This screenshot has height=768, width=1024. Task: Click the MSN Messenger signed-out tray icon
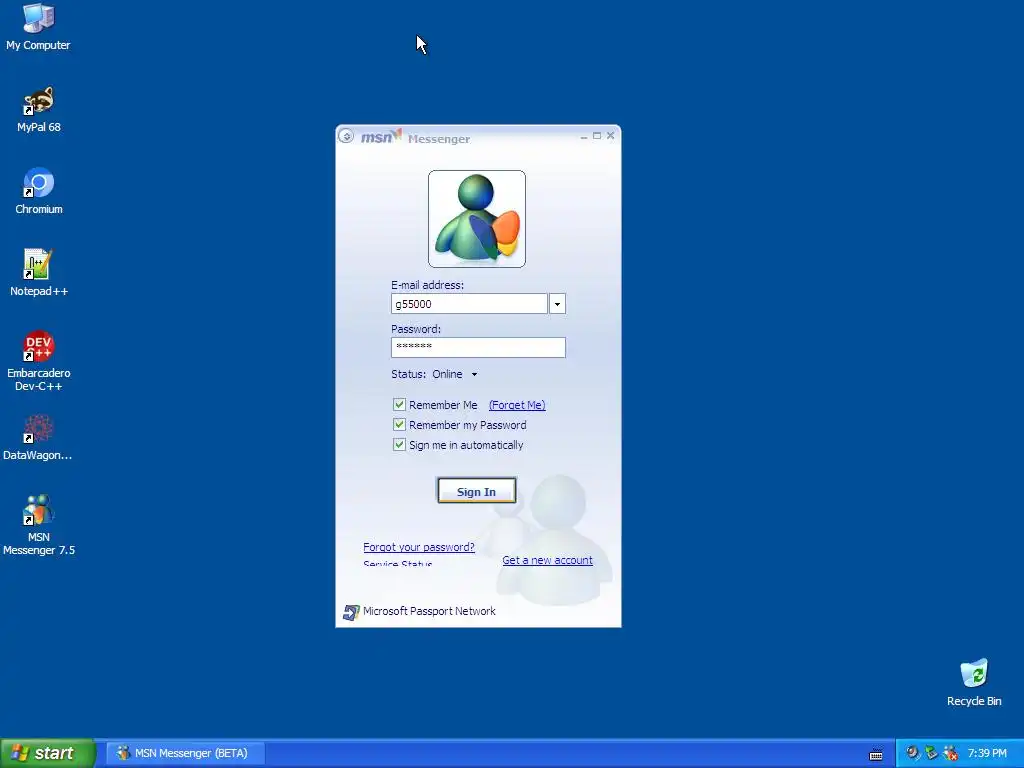click(950, 753)
